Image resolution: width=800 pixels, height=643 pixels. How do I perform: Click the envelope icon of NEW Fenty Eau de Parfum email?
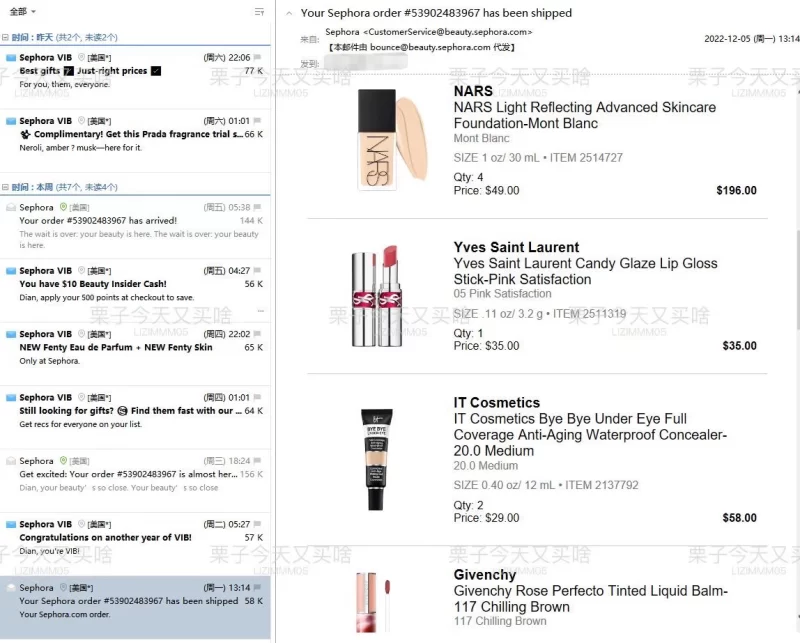tap(11, 334)
